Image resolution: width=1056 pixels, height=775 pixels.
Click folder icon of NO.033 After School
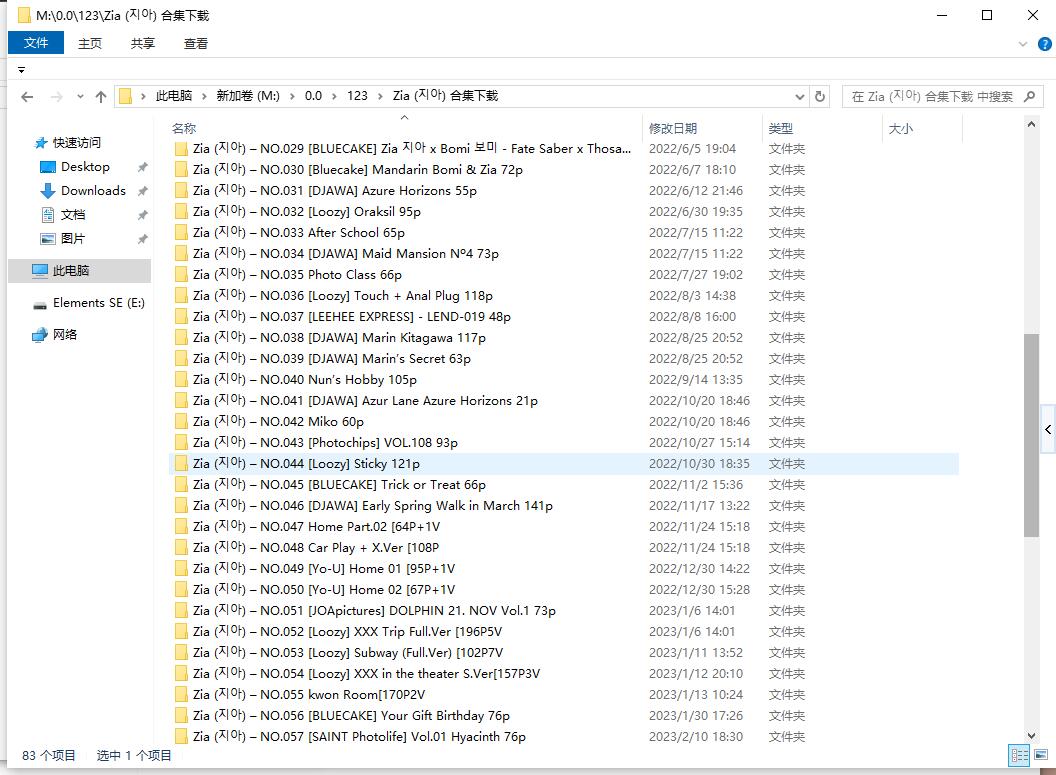click(180, 233)
